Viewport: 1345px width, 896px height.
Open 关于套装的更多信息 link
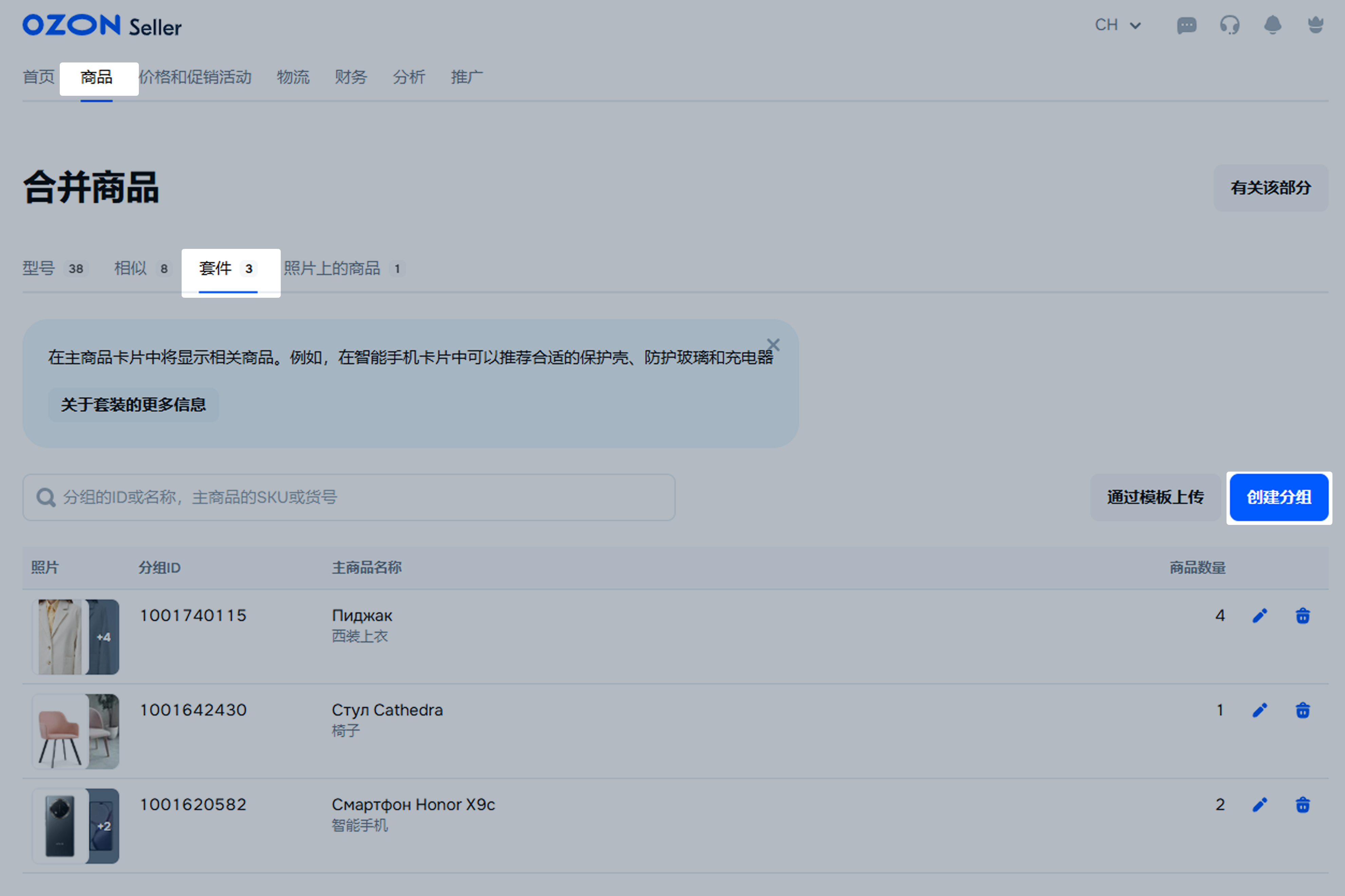(133, 405)
